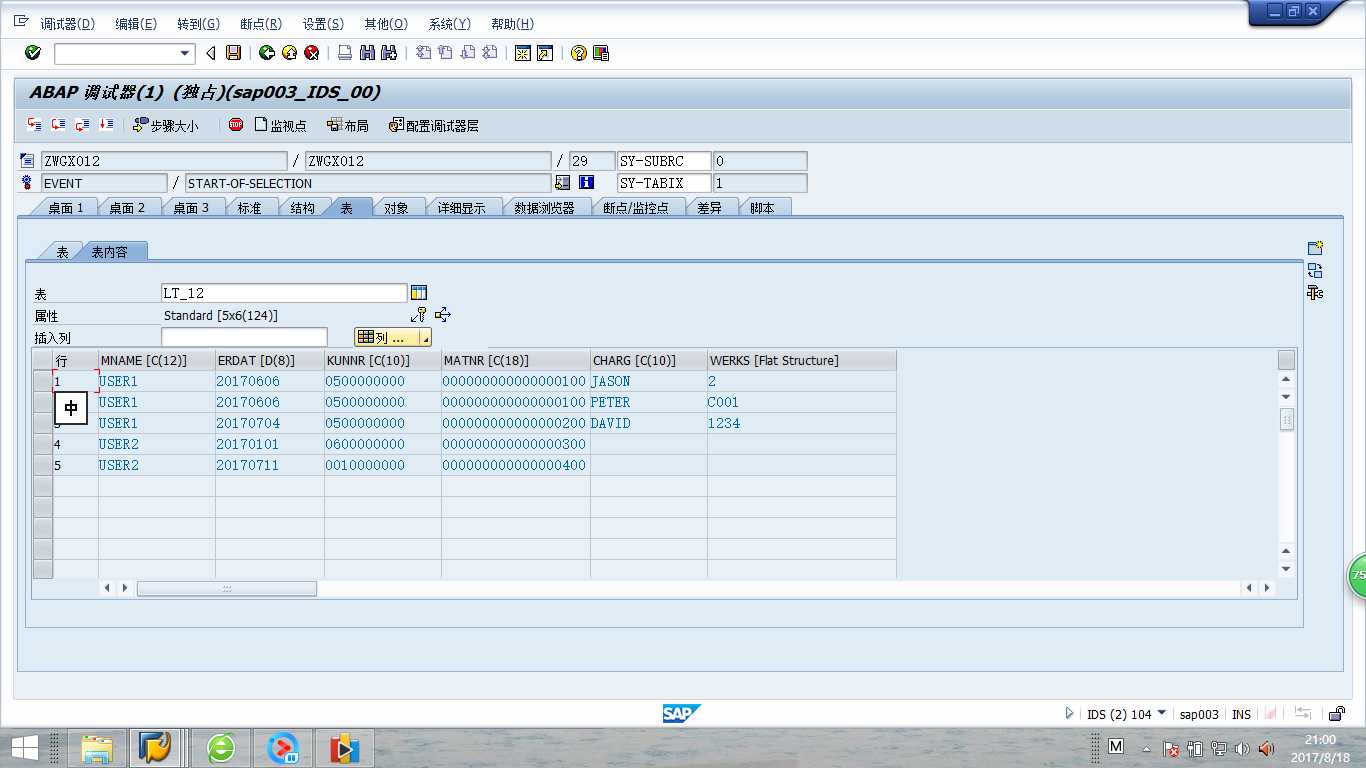Click the Return step debugger icon
Image resolution: width=1366 pixels, height=768 pixels.
(83, 125)
